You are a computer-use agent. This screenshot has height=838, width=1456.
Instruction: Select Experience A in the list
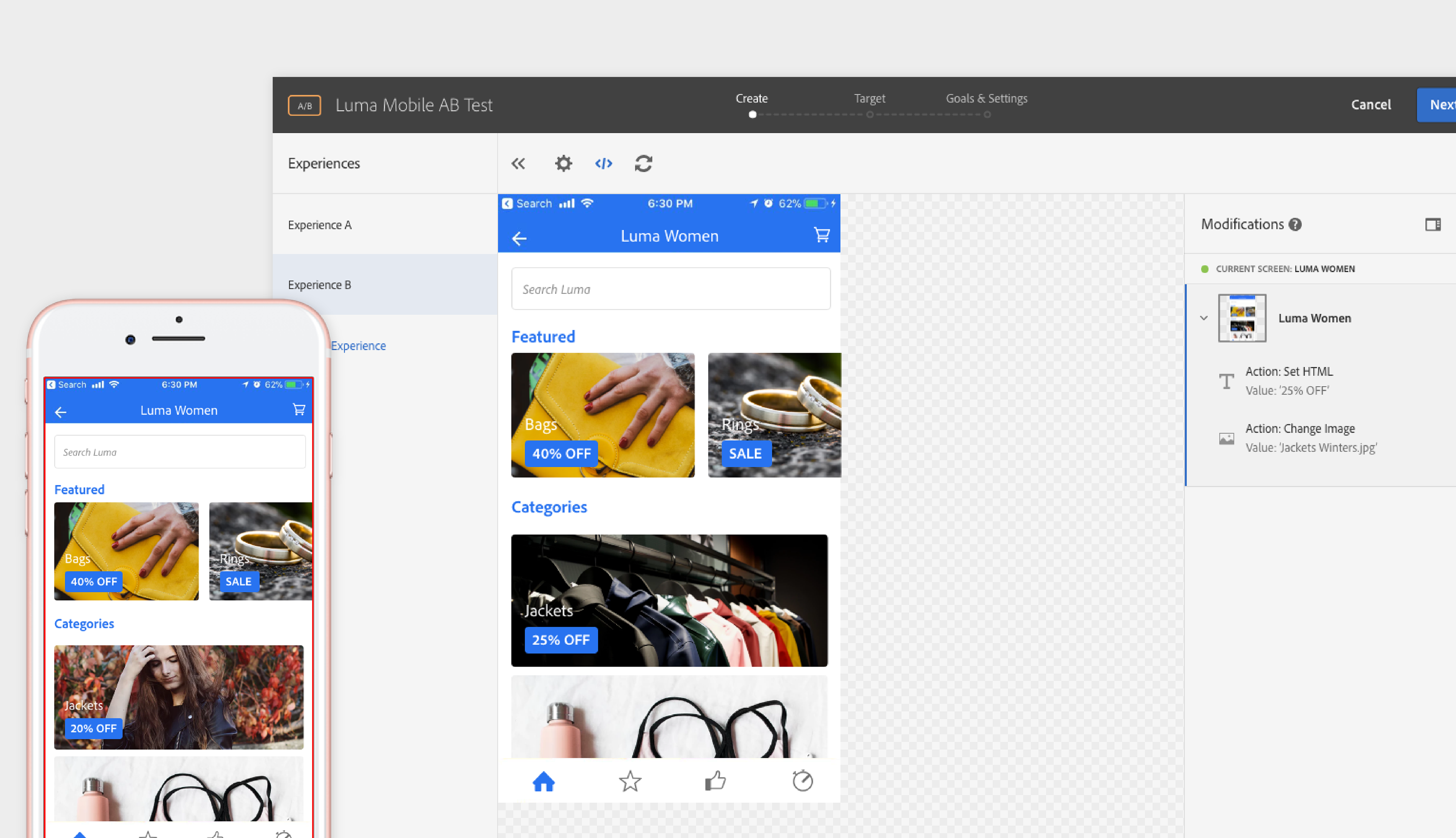coord(320,225)
